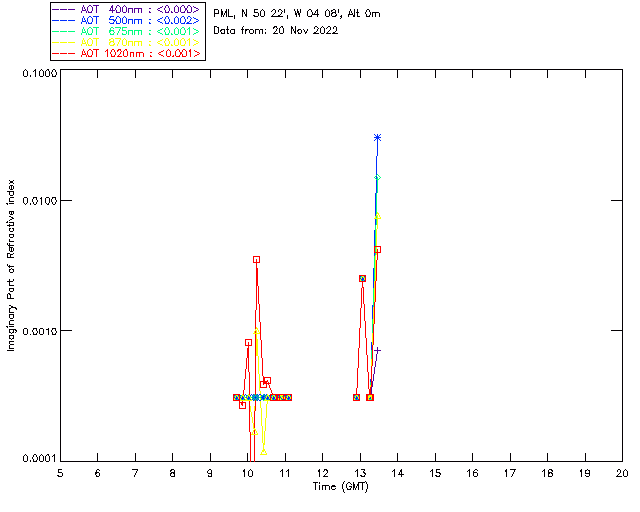The height and width of the screenshot is (512, 640).
Task: Click the 0.0100 y-axis label
Action: point(40,201)
